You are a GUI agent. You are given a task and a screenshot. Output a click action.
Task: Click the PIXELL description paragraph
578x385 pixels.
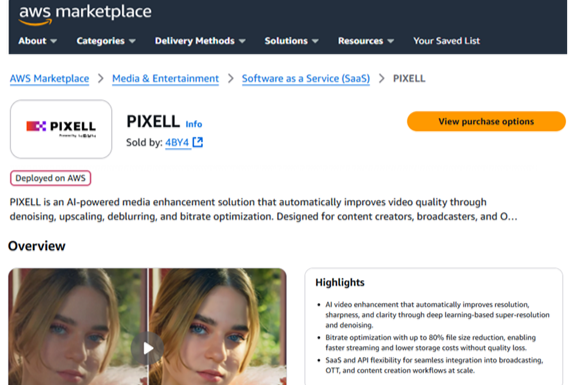click(264, 209)
